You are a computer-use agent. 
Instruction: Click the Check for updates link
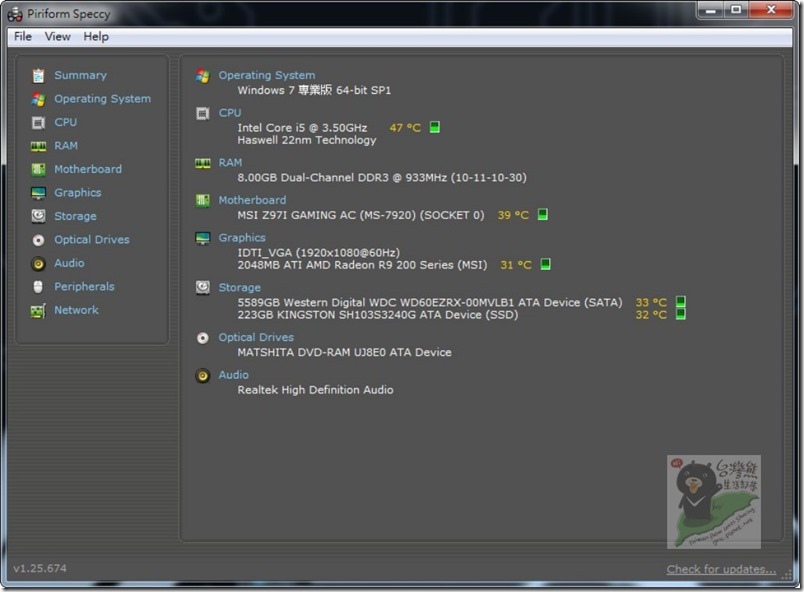point(721,569)
